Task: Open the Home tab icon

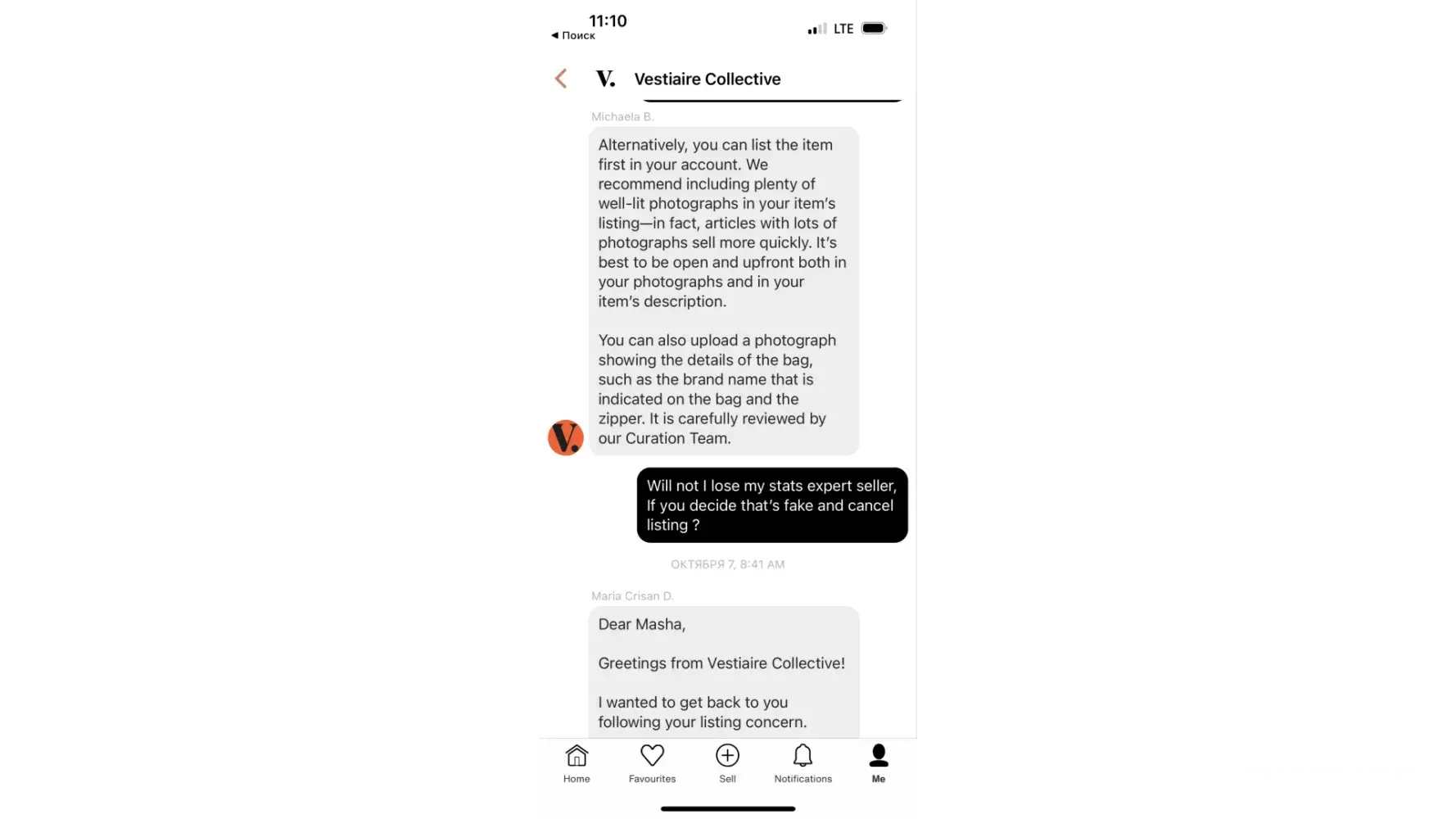Action: [577, 755]
